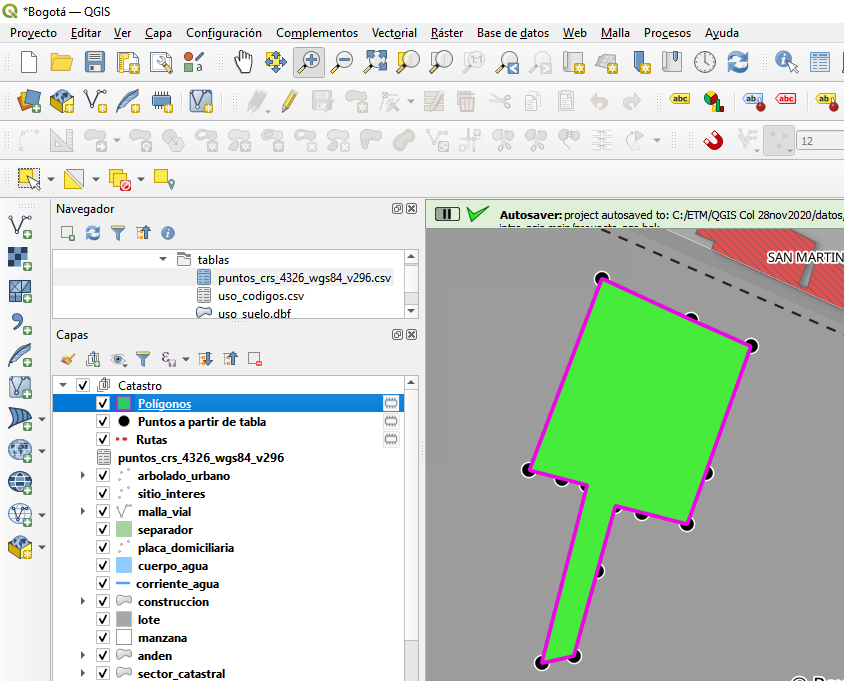The image size is (844, 681).
Task: Close the Navegador panel
Action: pyautogui.click(x=411, y=209)
